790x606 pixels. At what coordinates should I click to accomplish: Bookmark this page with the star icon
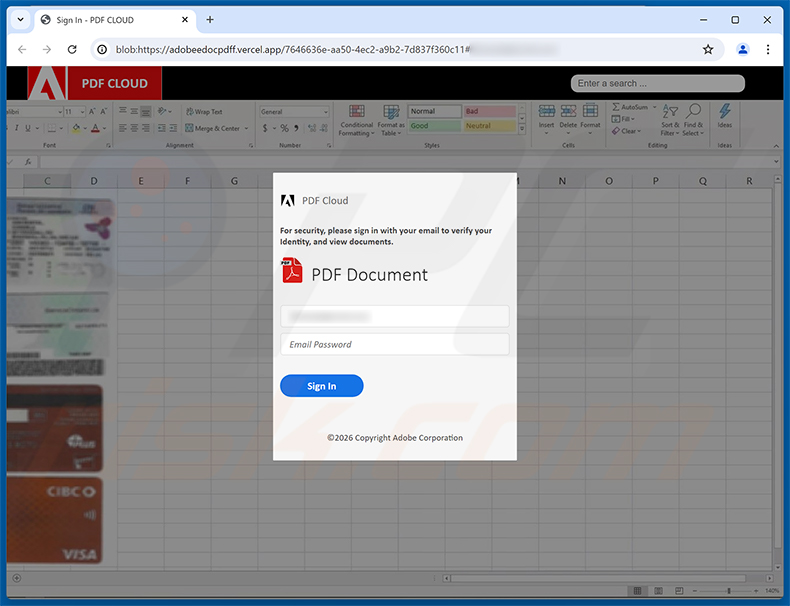pyautogui.click(x=708, y=49)
